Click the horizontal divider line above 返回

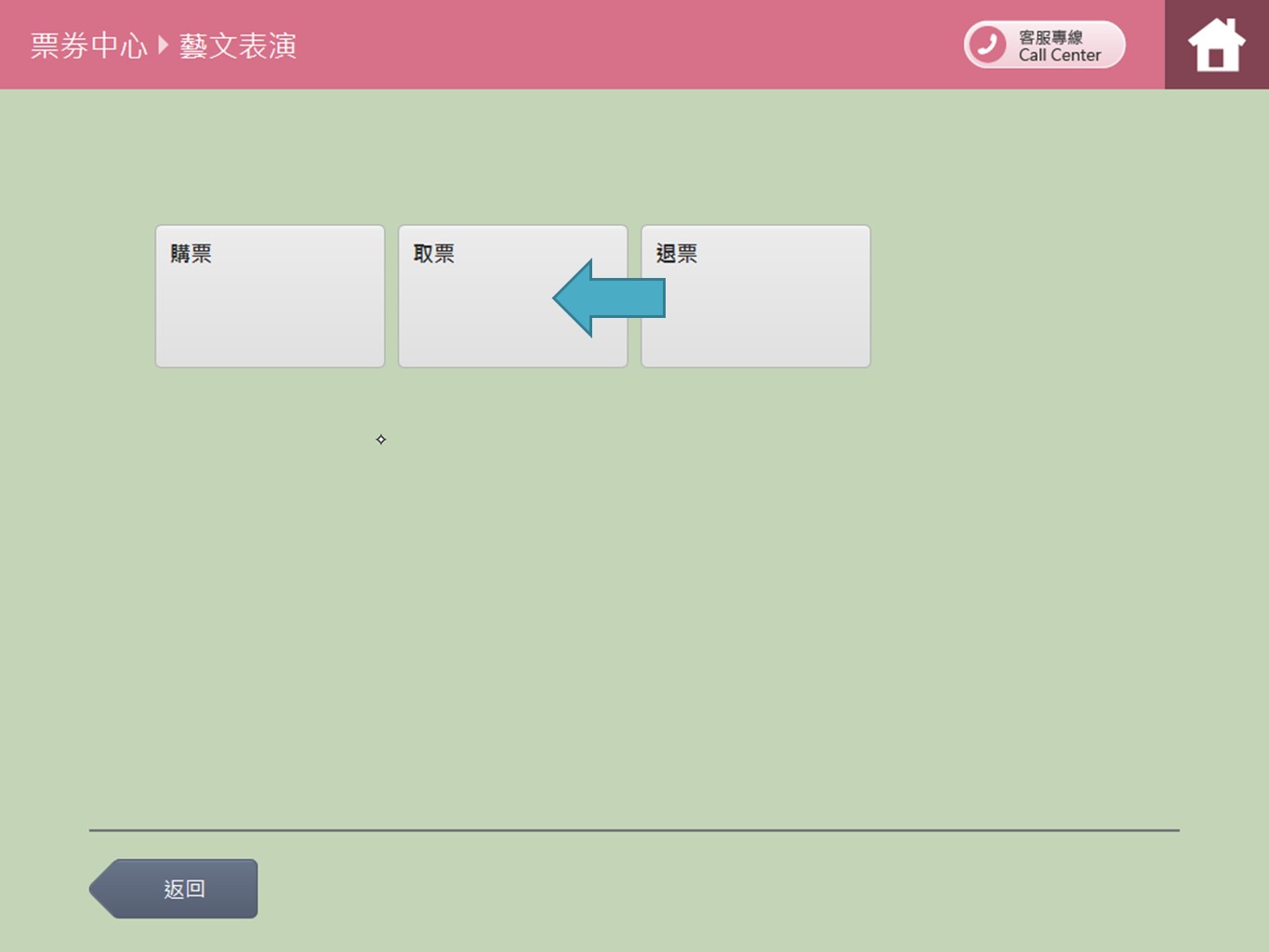tap(634, 830)
